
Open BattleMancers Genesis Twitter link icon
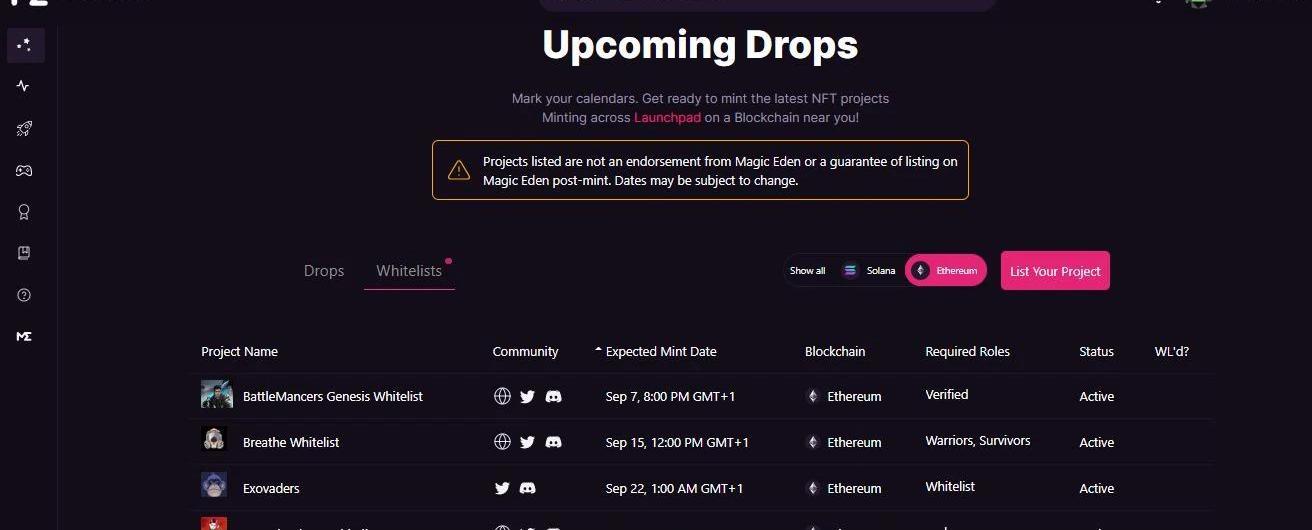click(x=528, y=397)
